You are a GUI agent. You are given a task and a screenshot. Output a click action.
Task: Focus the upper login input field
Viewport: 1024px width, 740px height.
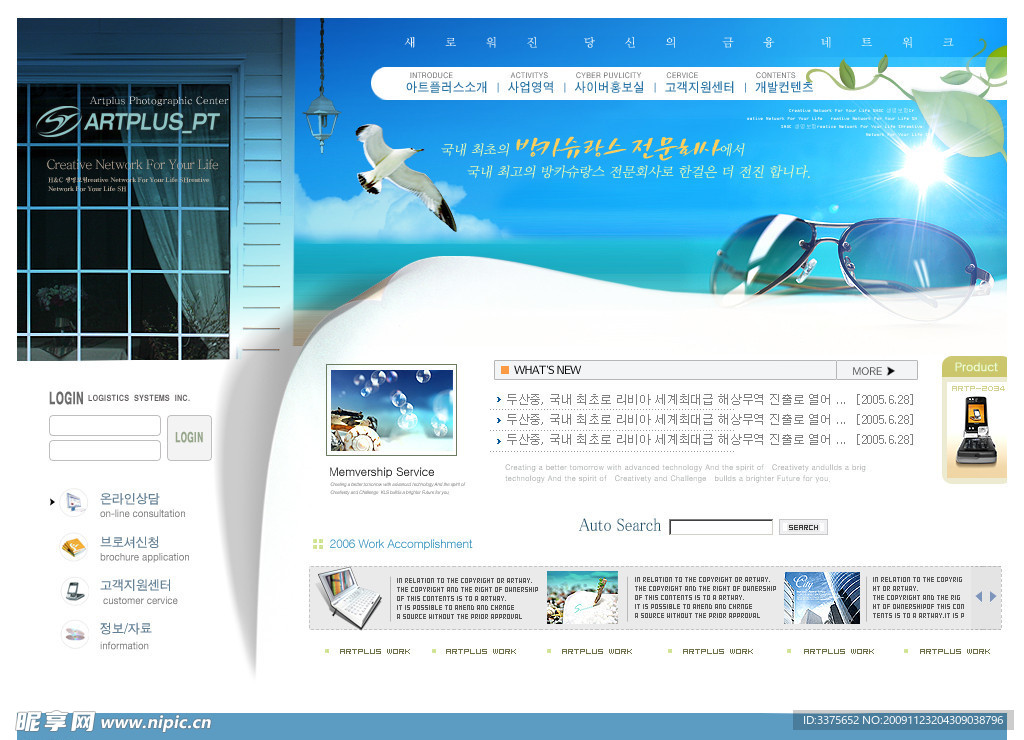[x=104, y=425]
